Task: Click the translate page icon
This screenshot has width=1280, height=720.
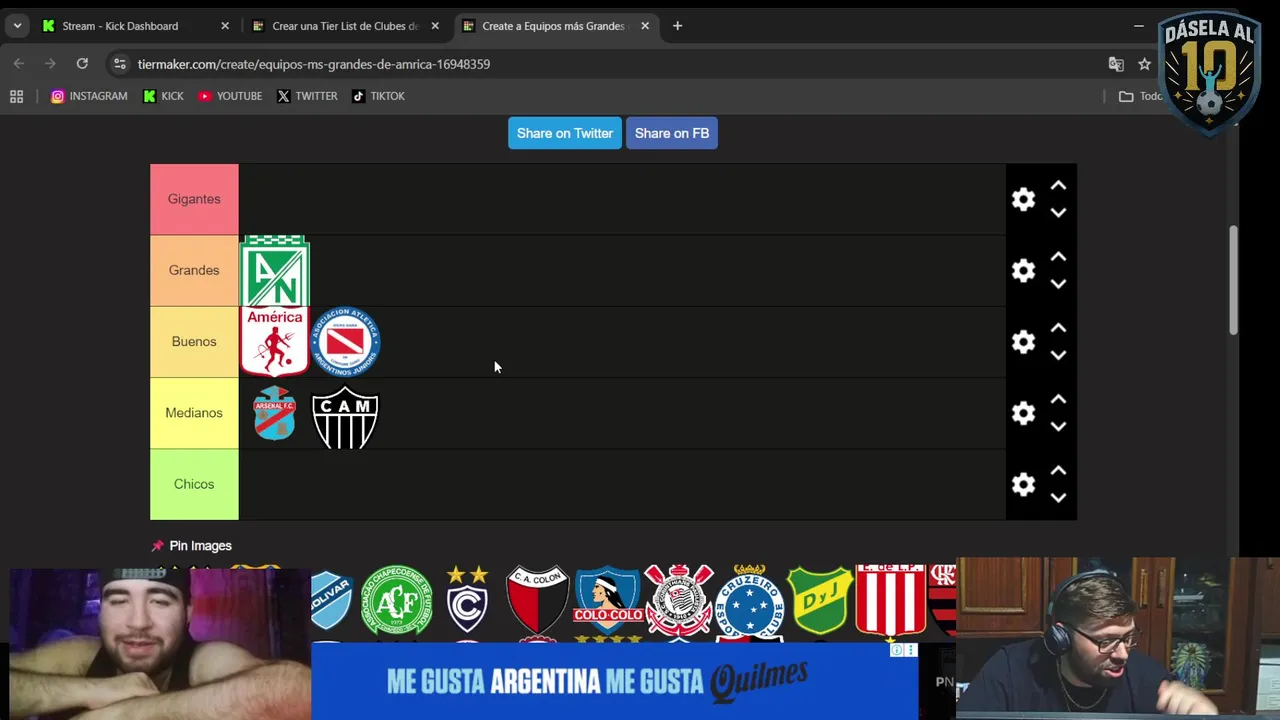Action: pyautogui.click(x=1116, y=64)
